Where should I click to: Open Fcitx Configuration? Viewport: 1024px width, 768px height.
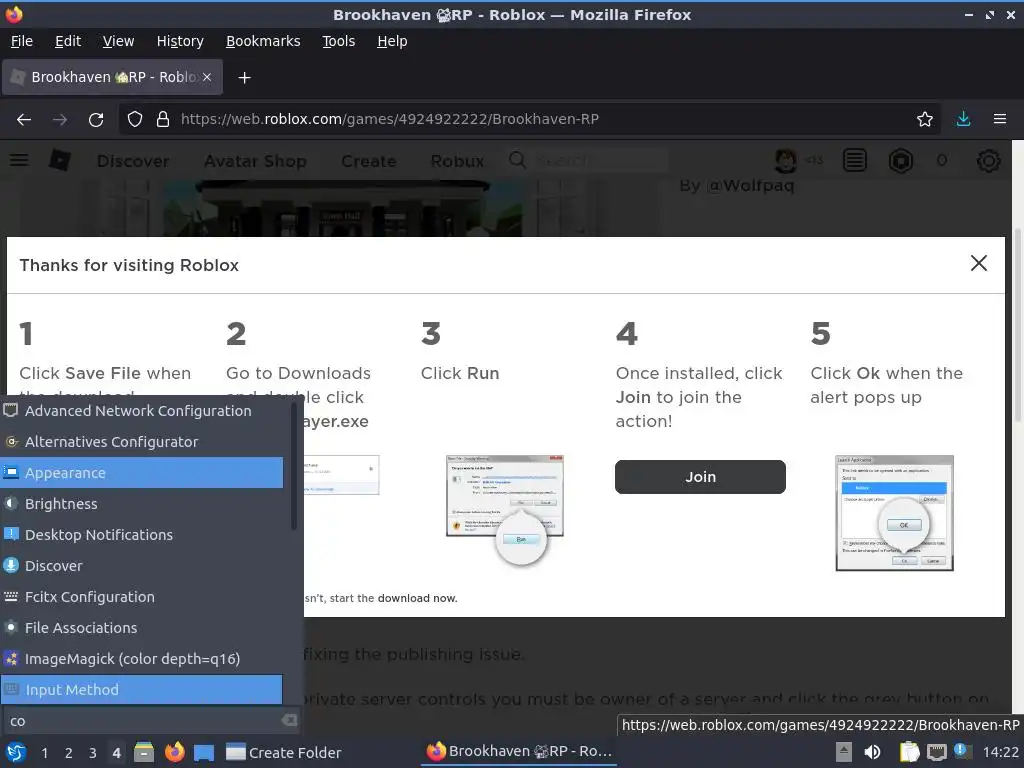(142, 597)
